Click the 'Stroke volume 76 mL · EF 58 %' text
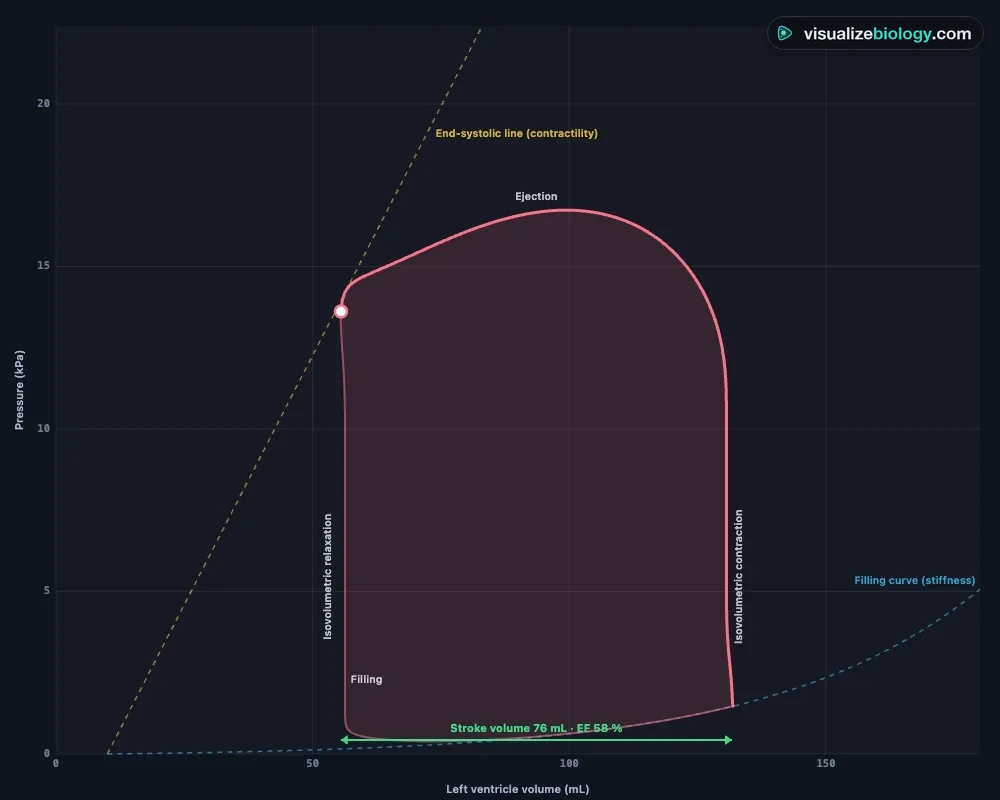The width and height of the screenshot is (1000, 800). coord(536,729)
